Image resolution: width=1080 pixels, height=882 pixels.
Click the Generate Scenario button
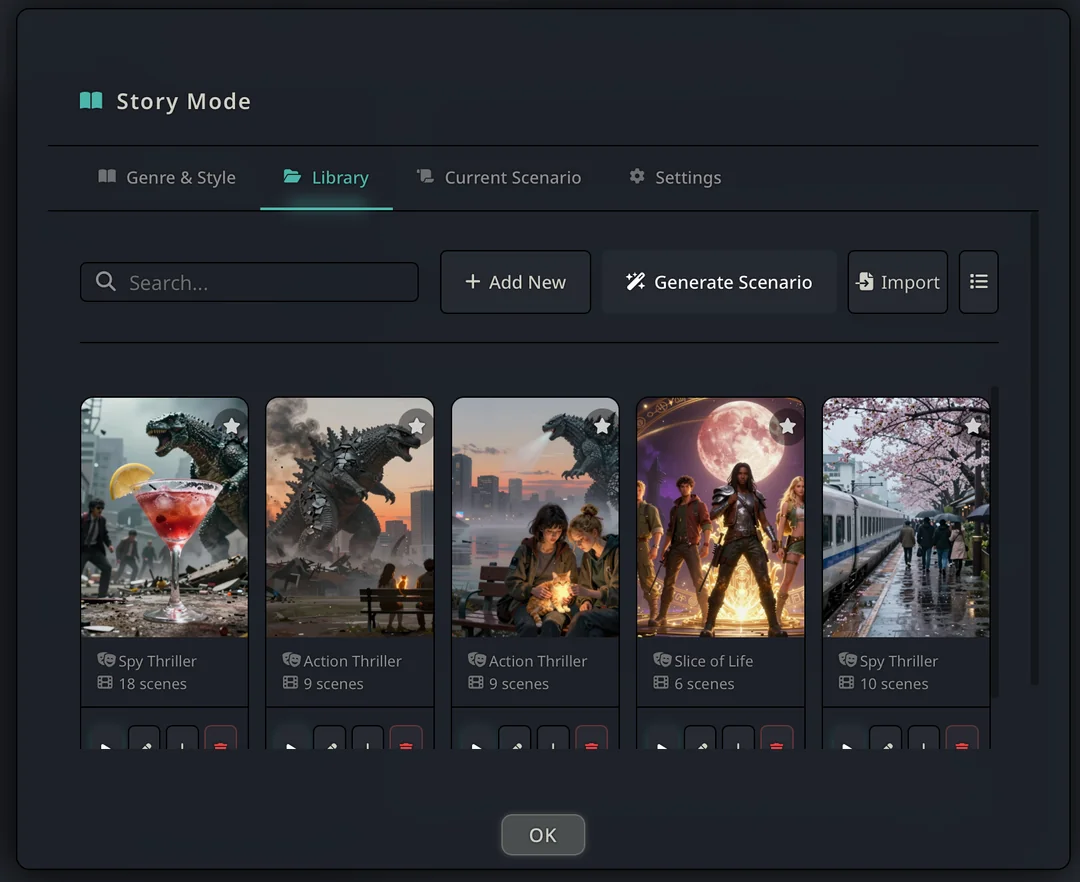[x=719, y=282]
